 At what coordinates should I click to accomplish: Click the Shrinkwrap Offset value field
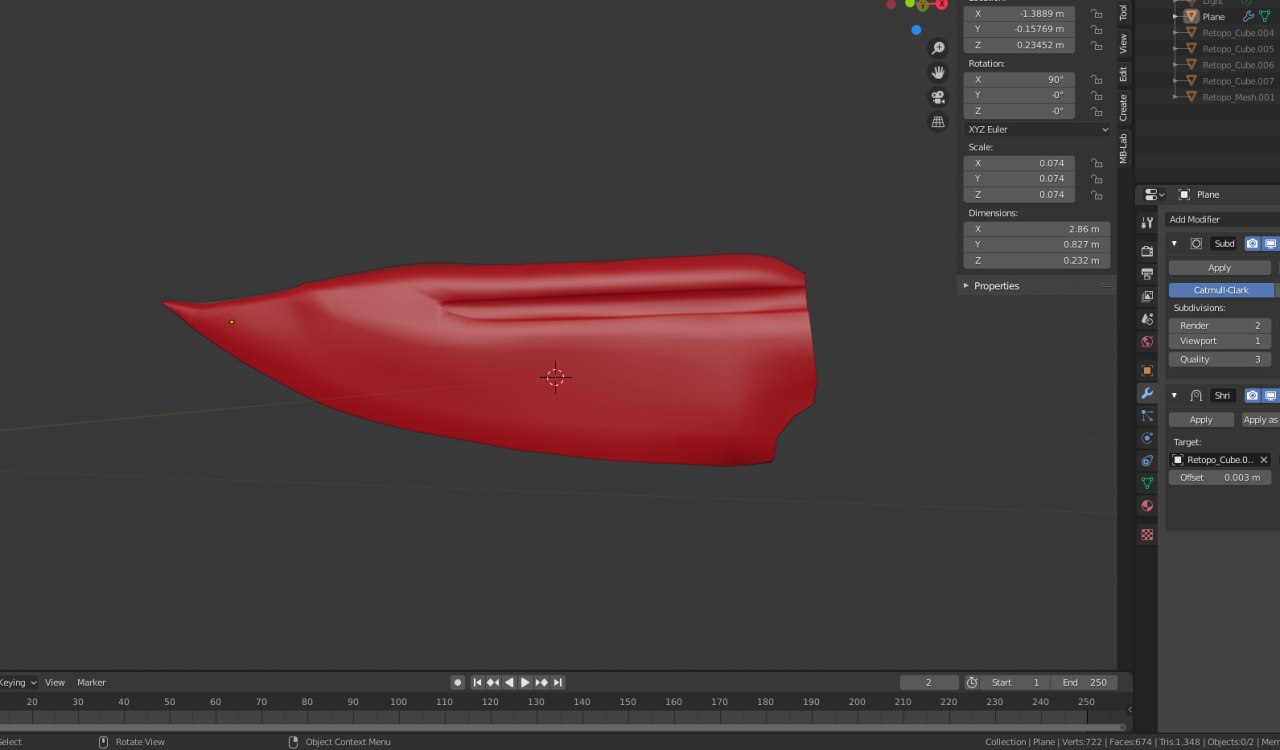click(1220, 478)
